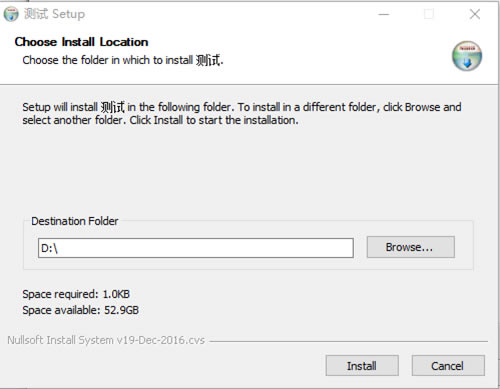Viewport: 500px width, 389px height.
Task: Click the setup instruction paragraph text
Action: click(242, 114)
